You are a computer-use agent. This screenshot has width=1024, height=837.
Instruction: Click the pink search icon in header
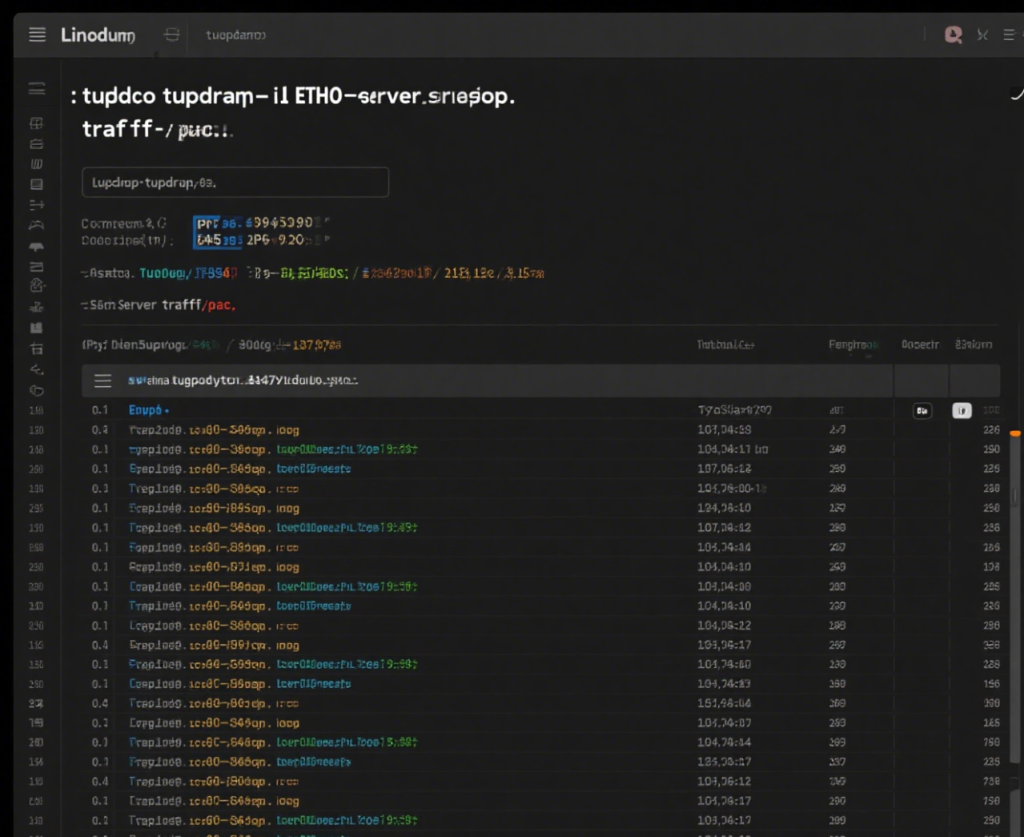click(953, 35)
